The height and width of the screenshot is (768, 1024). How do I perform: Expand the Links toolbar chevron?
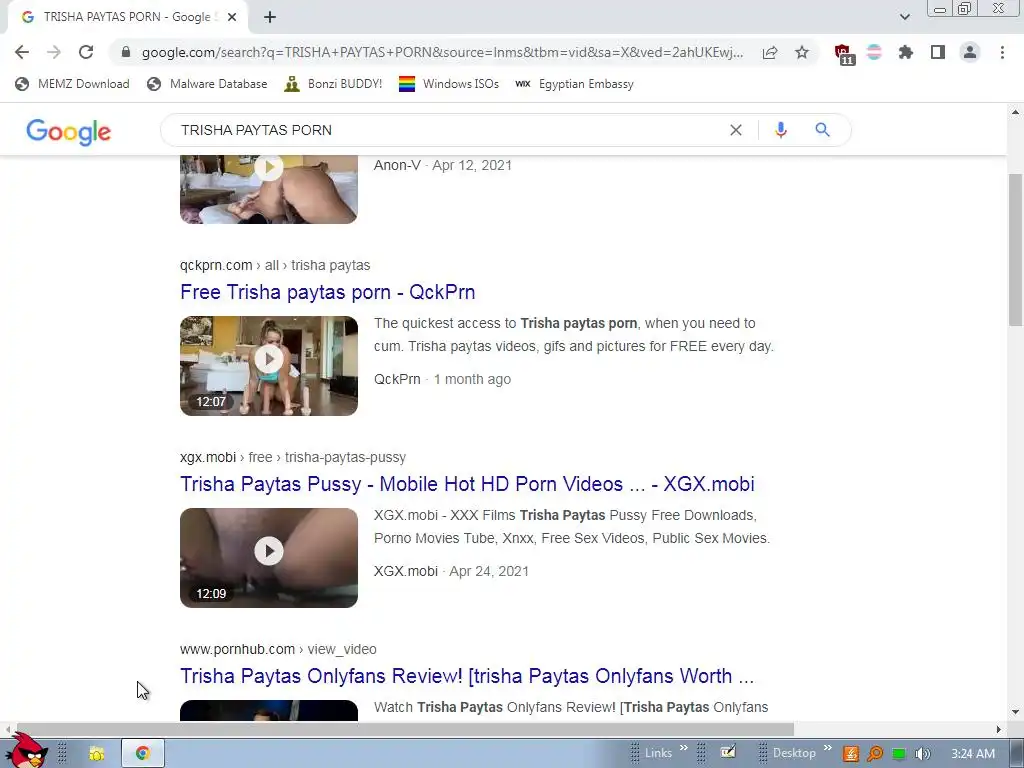click(684, 748)
